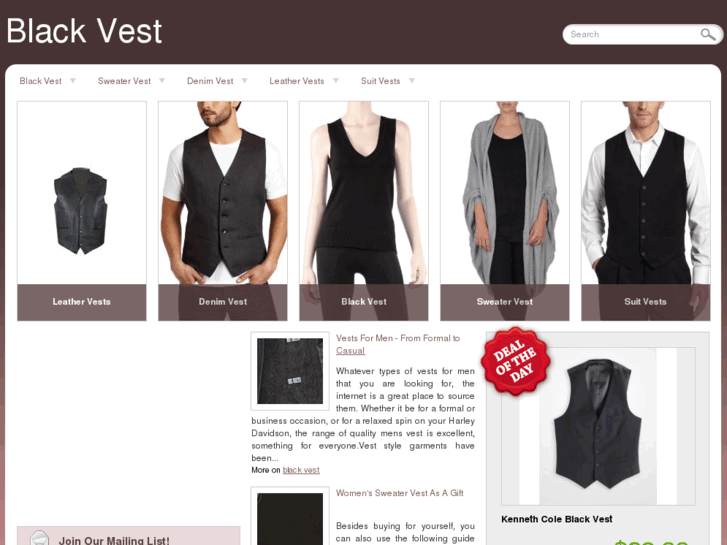
Task: Expand the Suit Vests menu arrow
Action: [x=412, y=81]
